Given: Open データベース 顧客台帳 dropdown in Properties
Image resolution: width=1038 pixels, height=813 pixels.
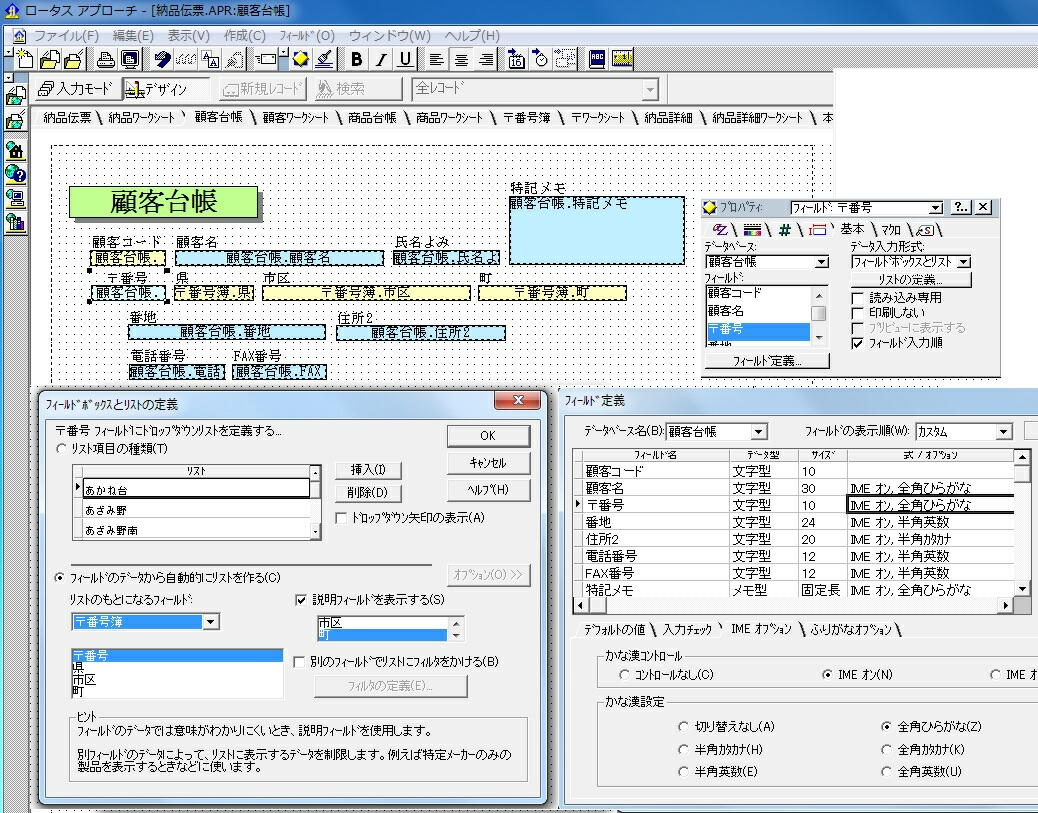Looking at the screenshot, I should click(x=822, y=262).
